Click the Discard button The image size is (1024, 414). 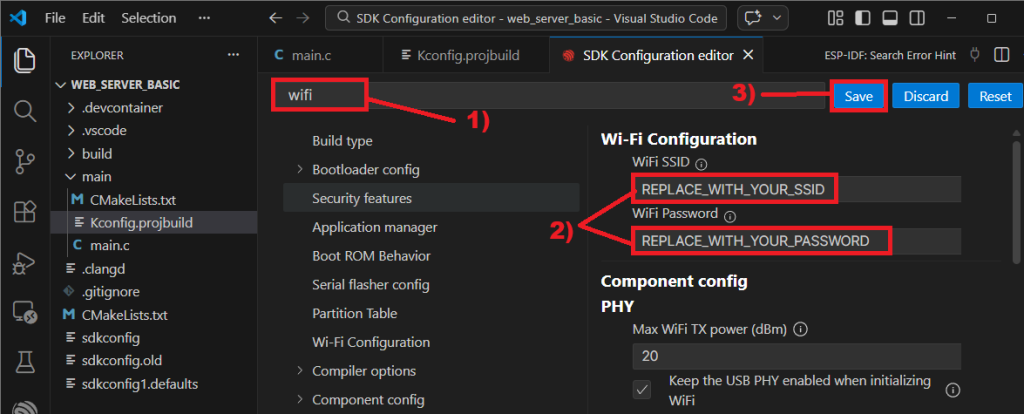pos(926,96)
